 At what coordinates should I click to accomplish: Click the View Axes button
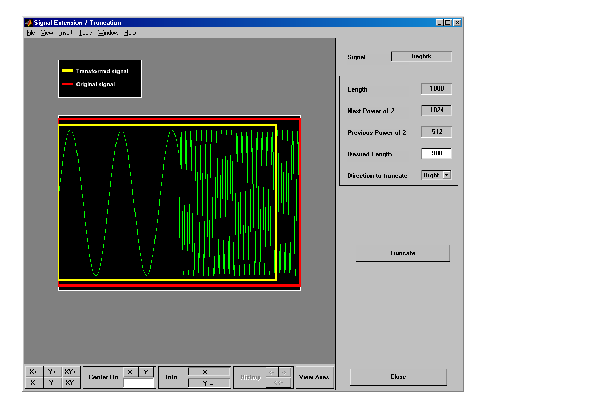[x=314, y=377]
